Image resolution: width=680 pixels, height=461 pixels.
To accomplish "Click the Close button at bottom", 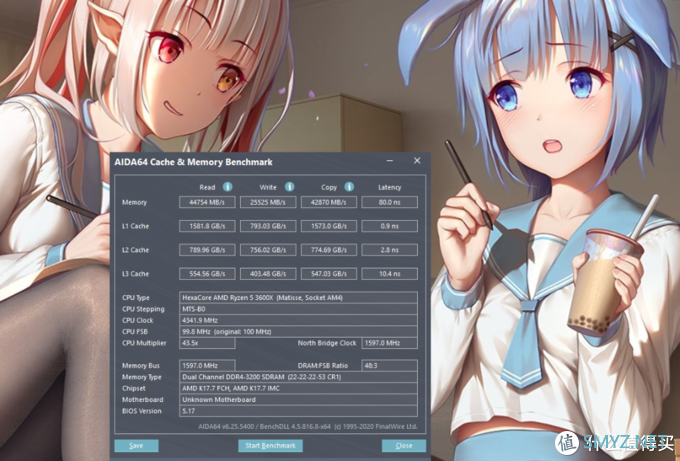I will [x=404, y=445].
